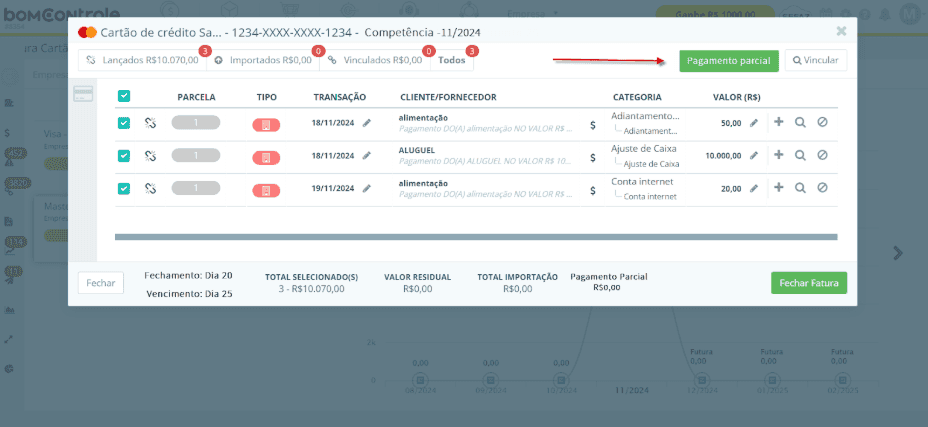Image resolution: width=928 pixels, height=427 pixels.
Task: Click the parcela pill "1" in the ALUGUEL row
Action: point(196,155)
